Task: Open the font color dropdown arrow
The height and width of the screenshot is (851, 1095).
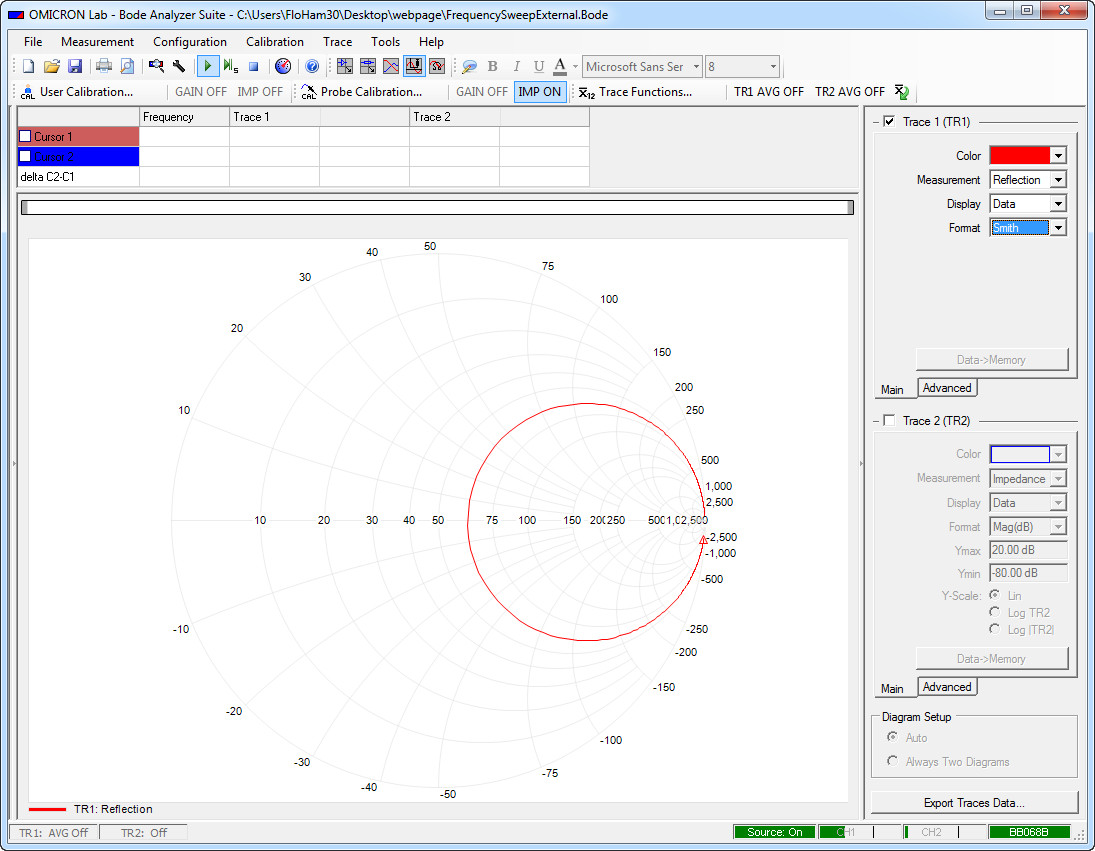Action: tap(575, 66)
